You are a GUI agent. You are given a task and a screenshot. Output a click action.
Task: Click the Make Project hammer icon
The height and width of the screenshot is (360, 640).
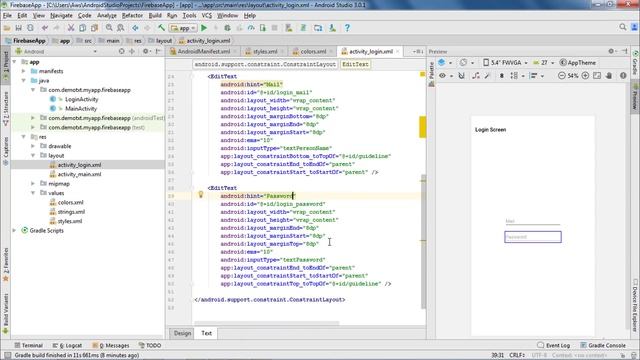pos(162,28)
